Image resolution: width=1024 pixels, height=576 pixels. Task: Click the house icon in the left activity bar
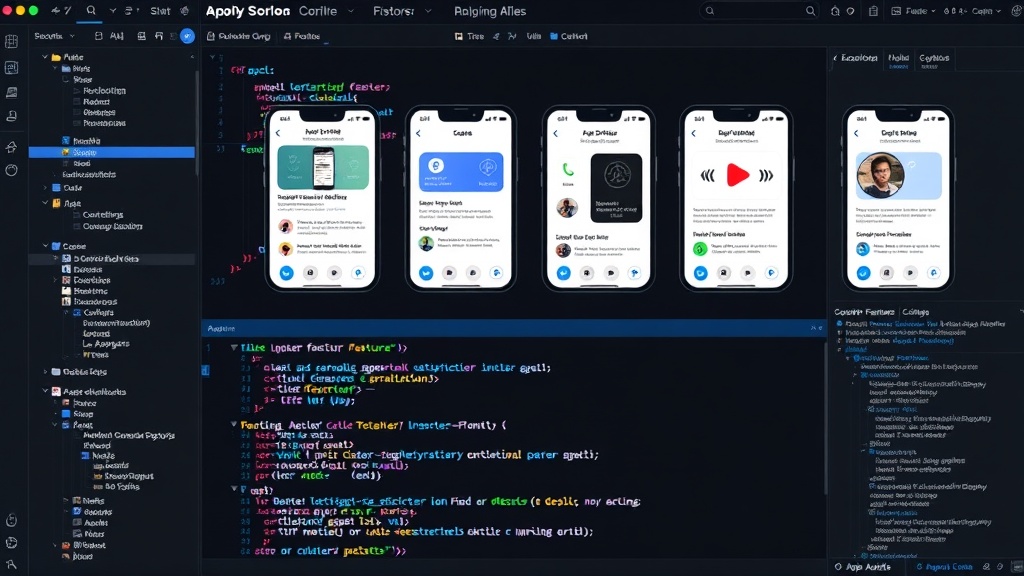[11, 147]
